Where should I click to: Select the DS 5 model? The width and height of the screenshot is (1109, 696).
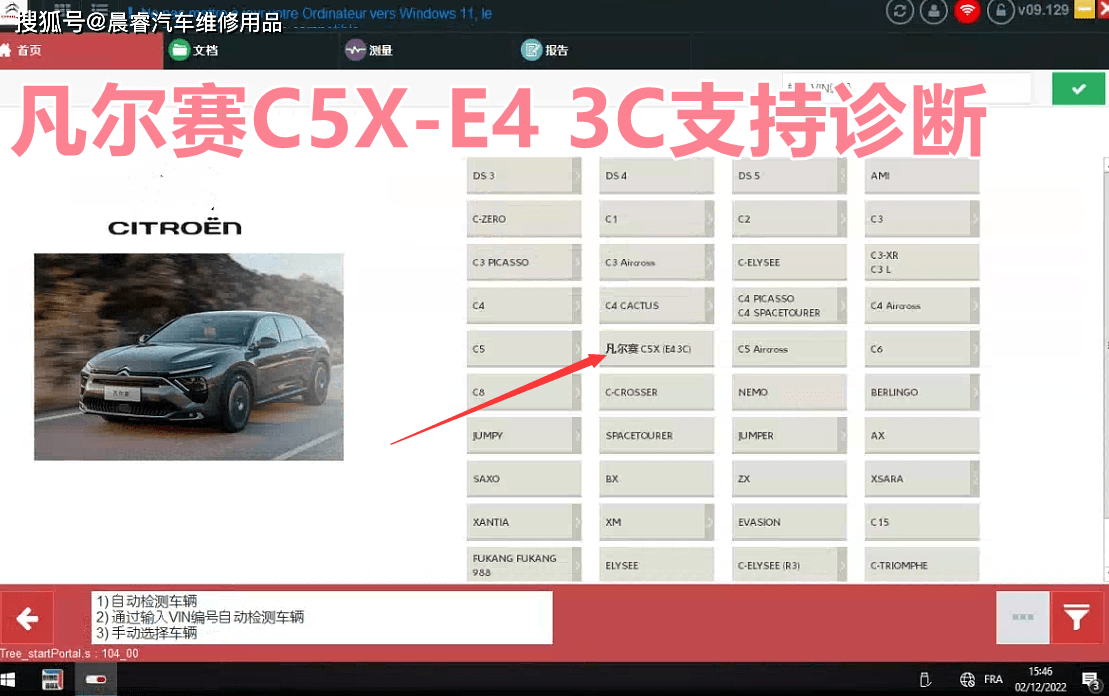pos(789,176)
